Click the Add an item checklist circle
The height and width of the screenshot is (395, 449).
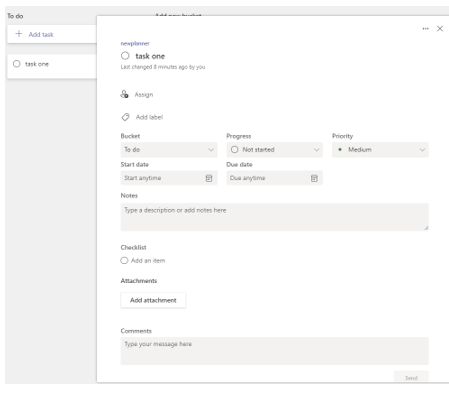tap(124, 260)
